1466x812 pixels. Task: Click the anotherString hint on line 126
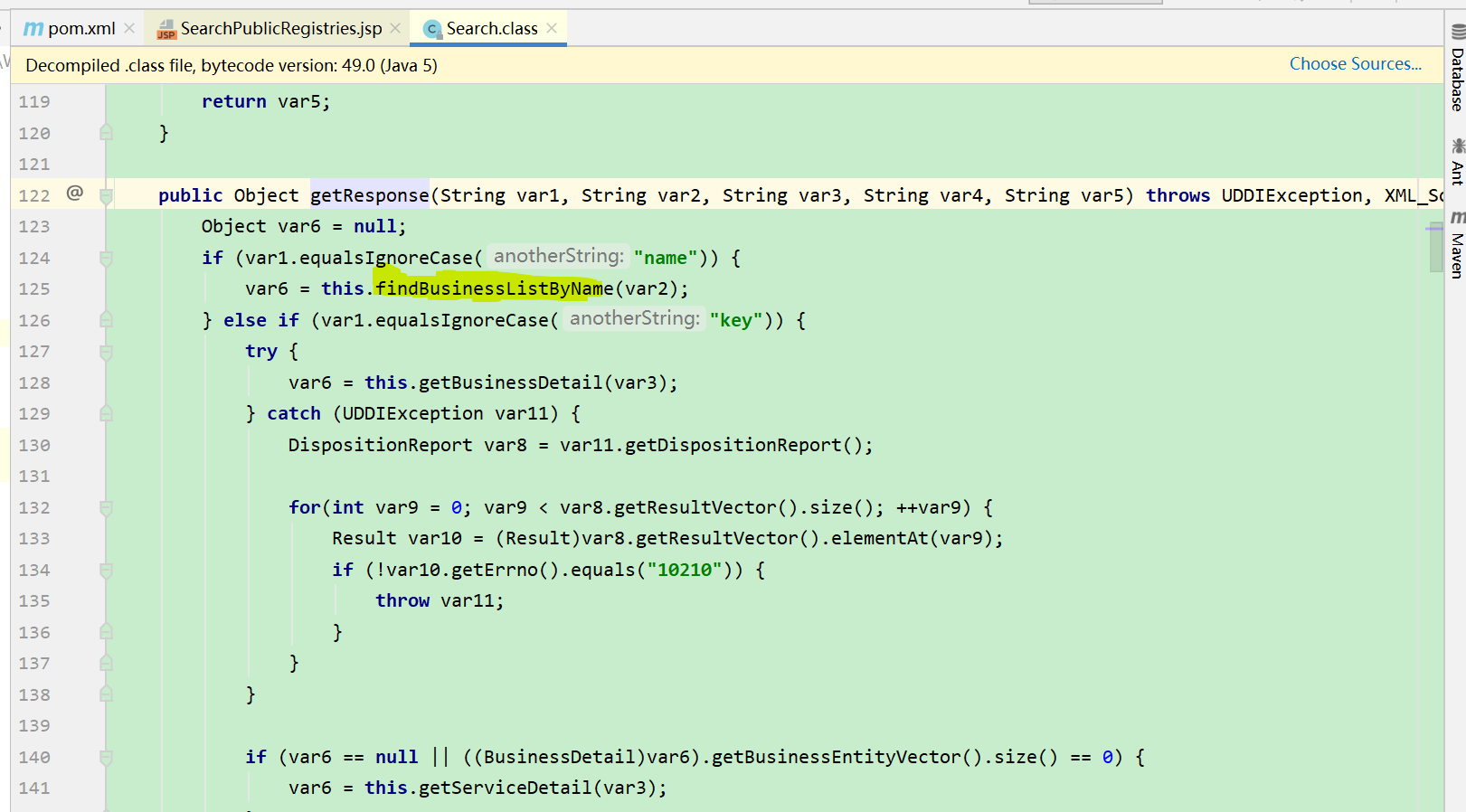(x=635, y=319)
